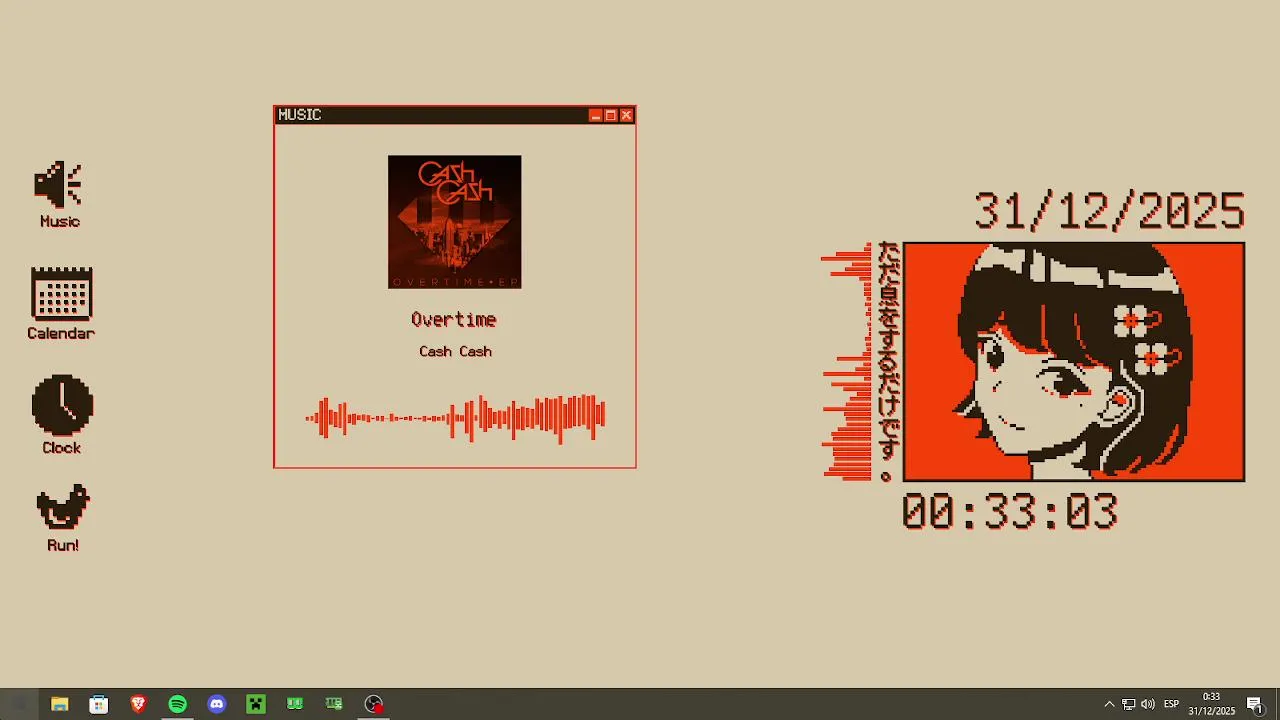The image size is (1280, 720).
Task: Close the MUSIC window
Action: click(627, 115)
